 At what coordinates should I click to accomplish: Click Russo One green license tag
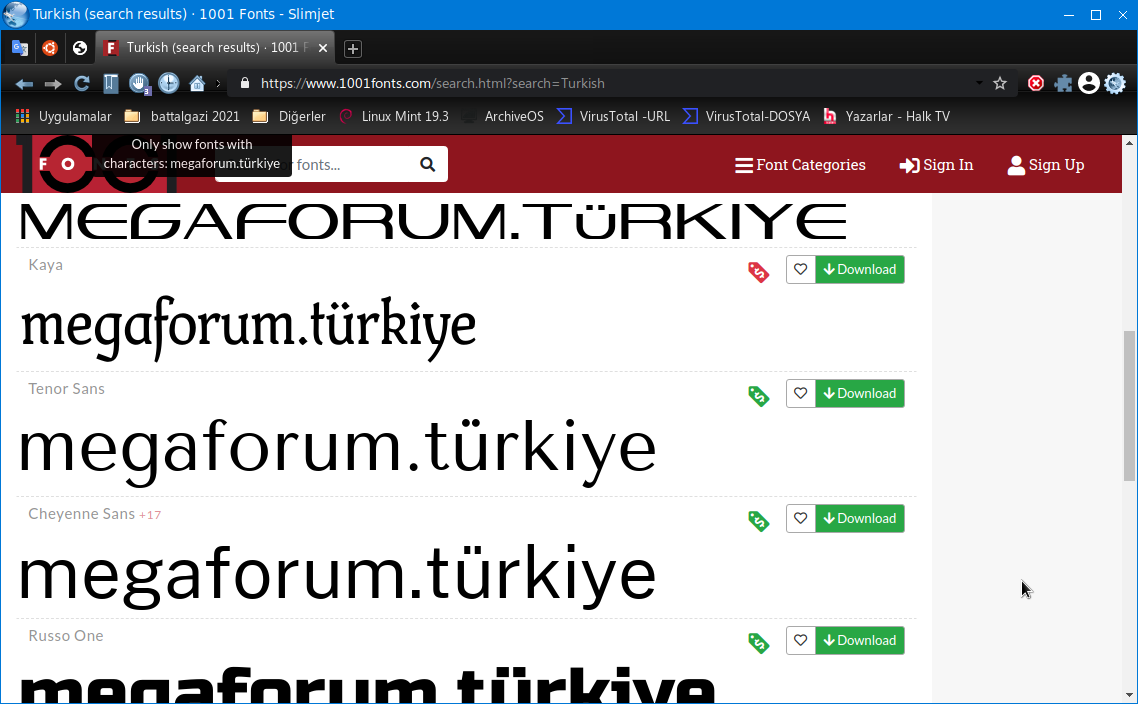[x=758, y=642]
